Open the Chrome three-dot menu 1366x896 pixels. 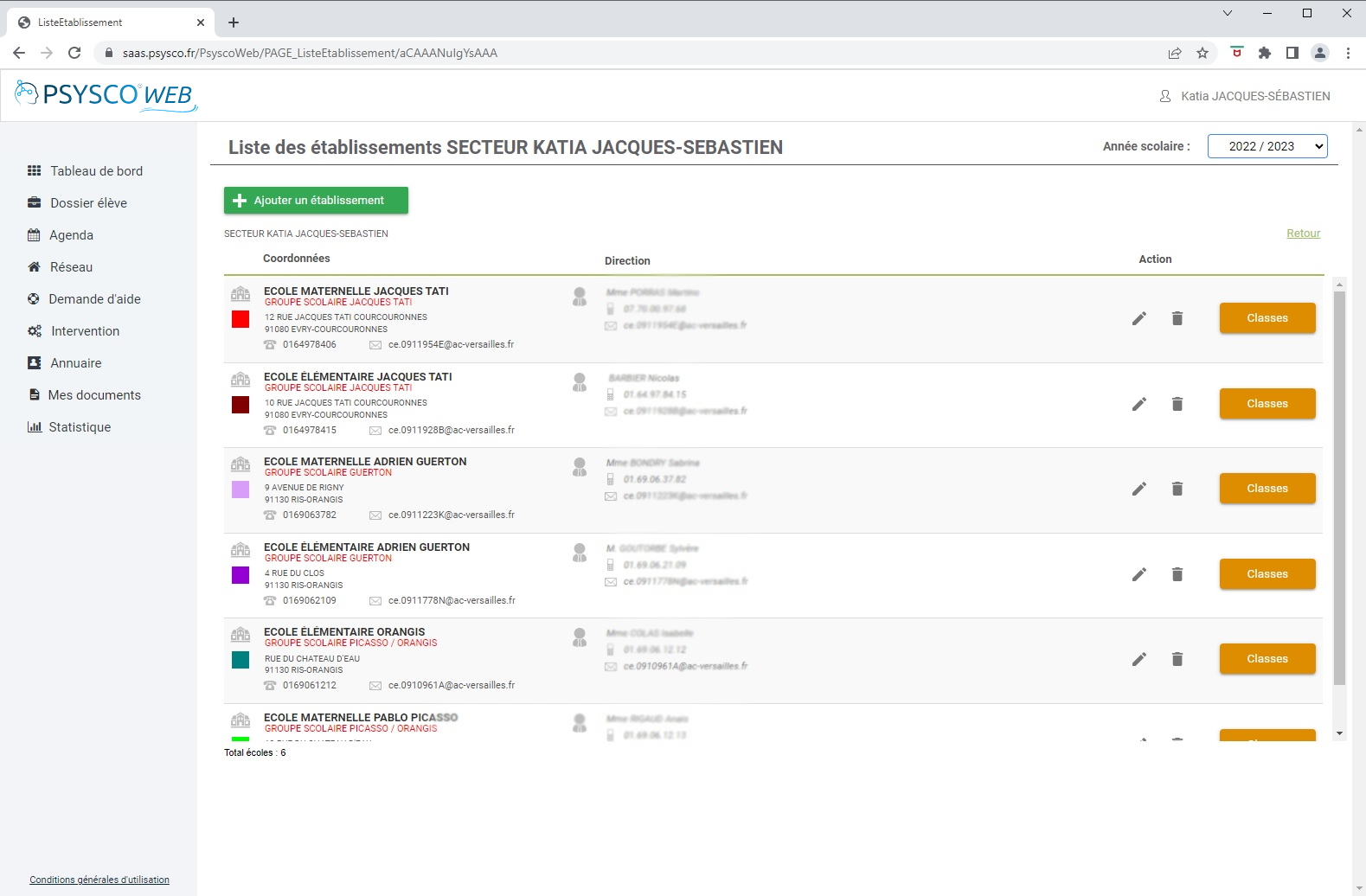coord(1348,53)
